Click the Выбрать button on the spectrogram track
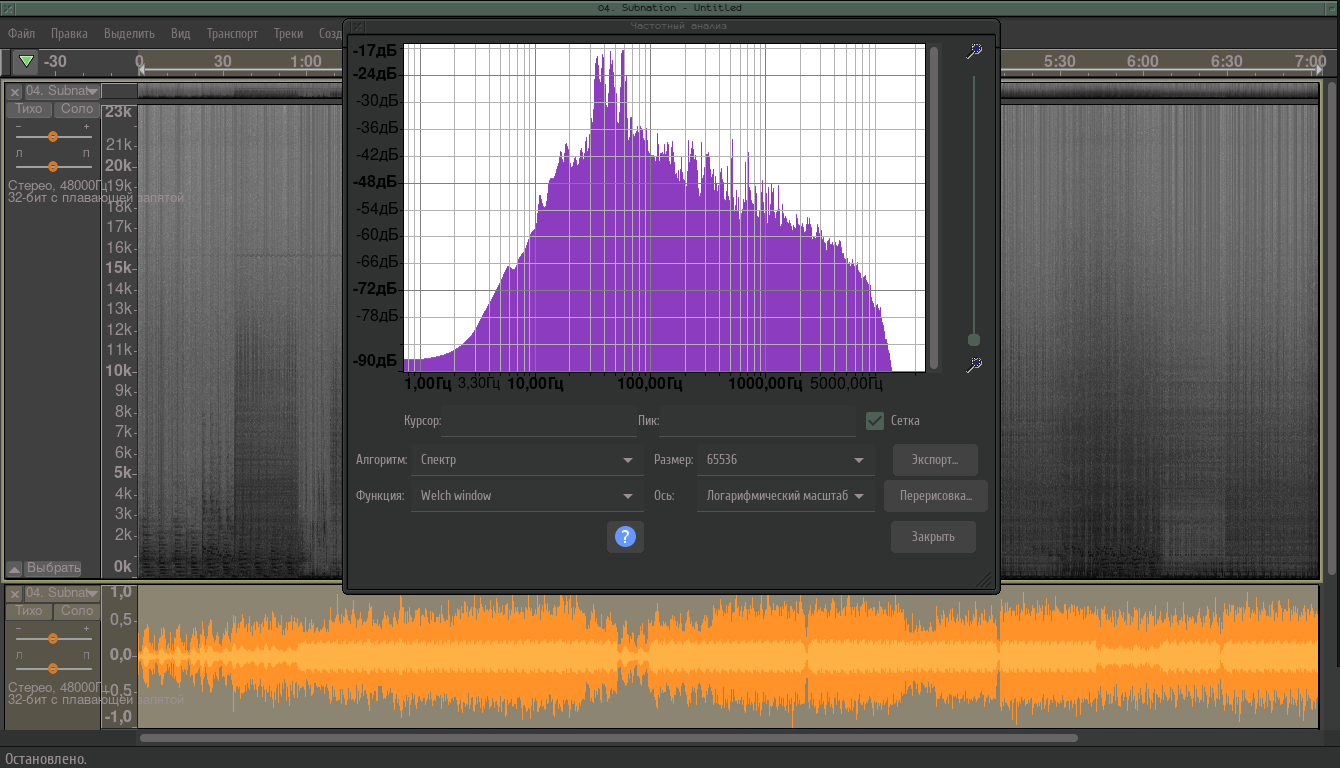The width and height of the screenshot is (1340, 768). [x=53, y=568]
